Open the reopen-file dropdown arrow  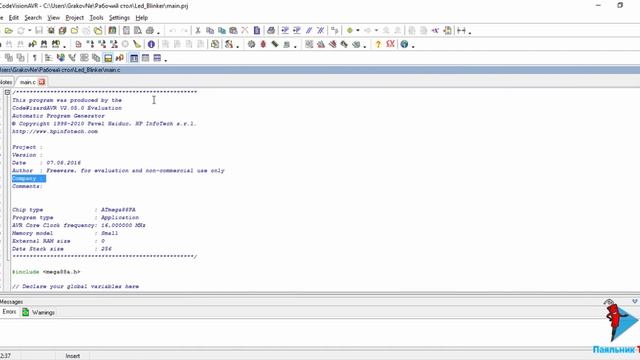(x=29, y=31)
